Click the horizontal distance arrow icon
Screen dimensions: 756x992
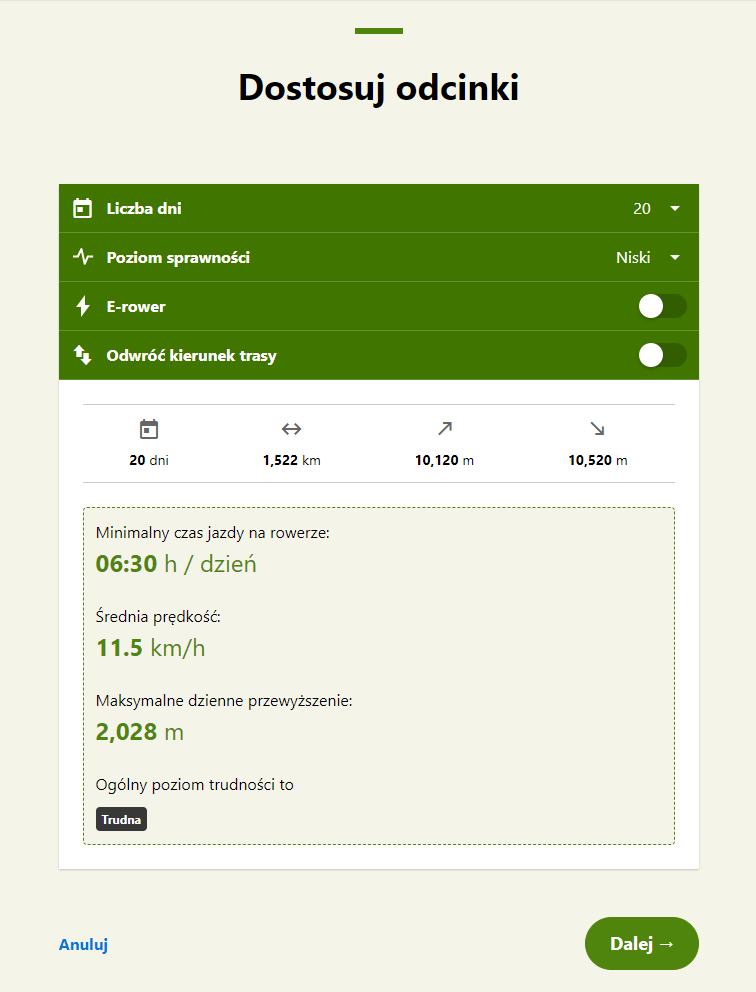pos(291,429)
